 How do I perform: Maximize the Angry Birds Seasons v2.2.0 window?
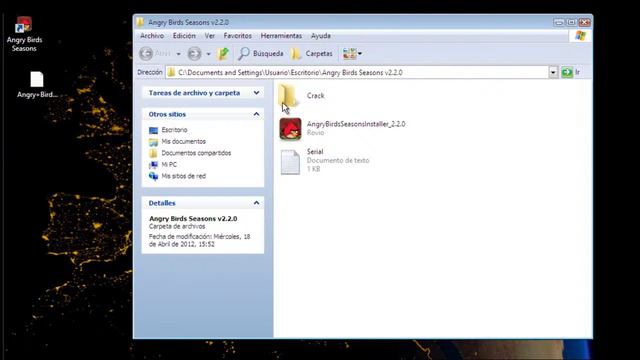(x=571, y=22)
